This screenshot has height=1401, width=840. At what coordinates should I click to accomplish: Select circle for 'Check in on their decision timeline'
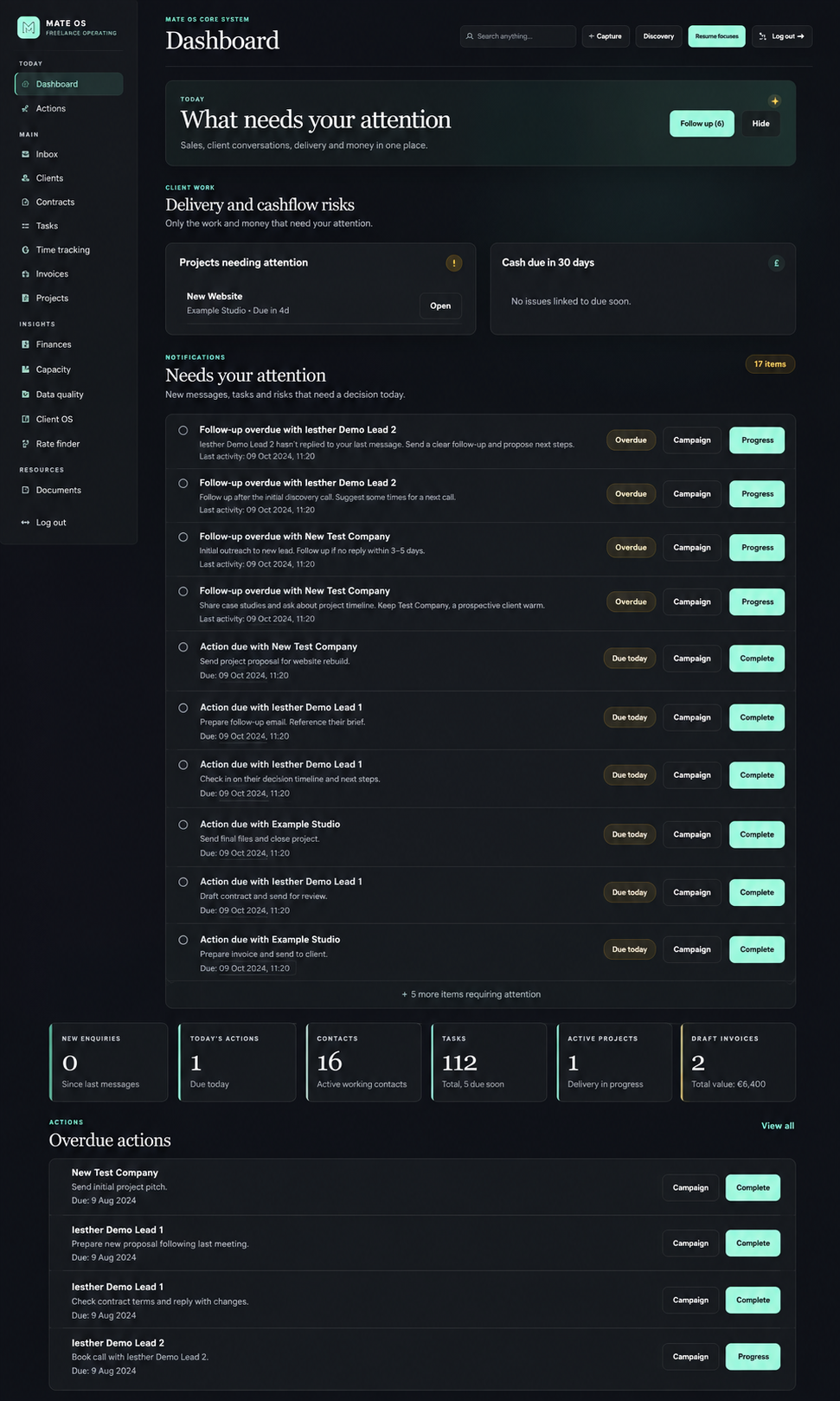tap(183, 765)
